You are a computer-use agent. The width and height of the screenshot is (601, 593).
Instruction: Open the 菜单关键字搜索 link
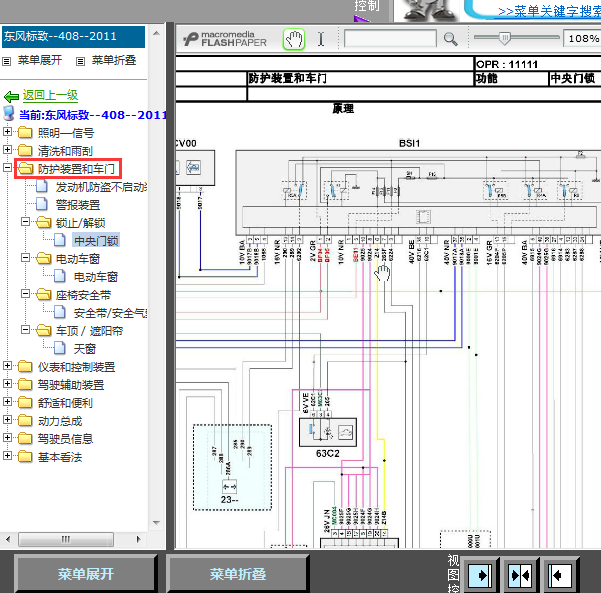tap(549, 11)
